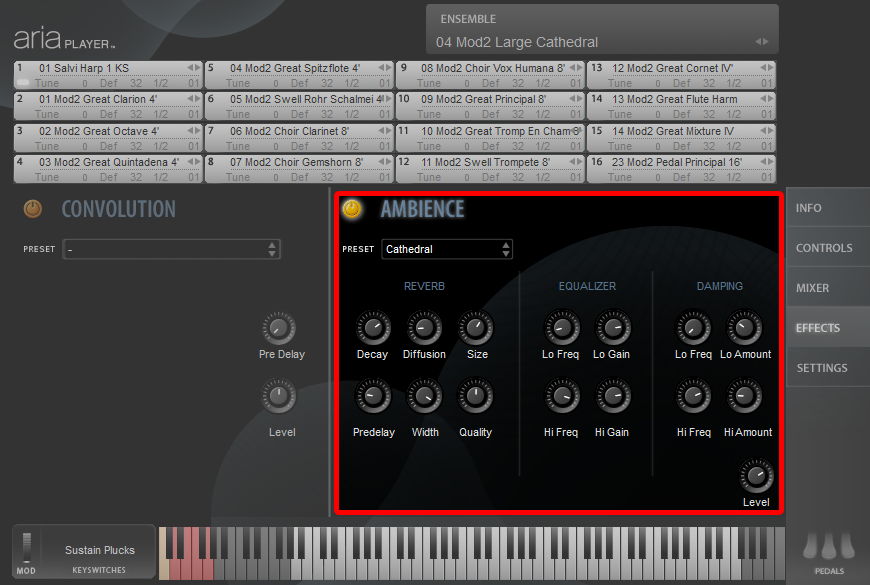The image size is (870, 585).
Task: Toggle the Sustain Plucks keyswitch
Action: pyautogui.click(x=99, y=550)
